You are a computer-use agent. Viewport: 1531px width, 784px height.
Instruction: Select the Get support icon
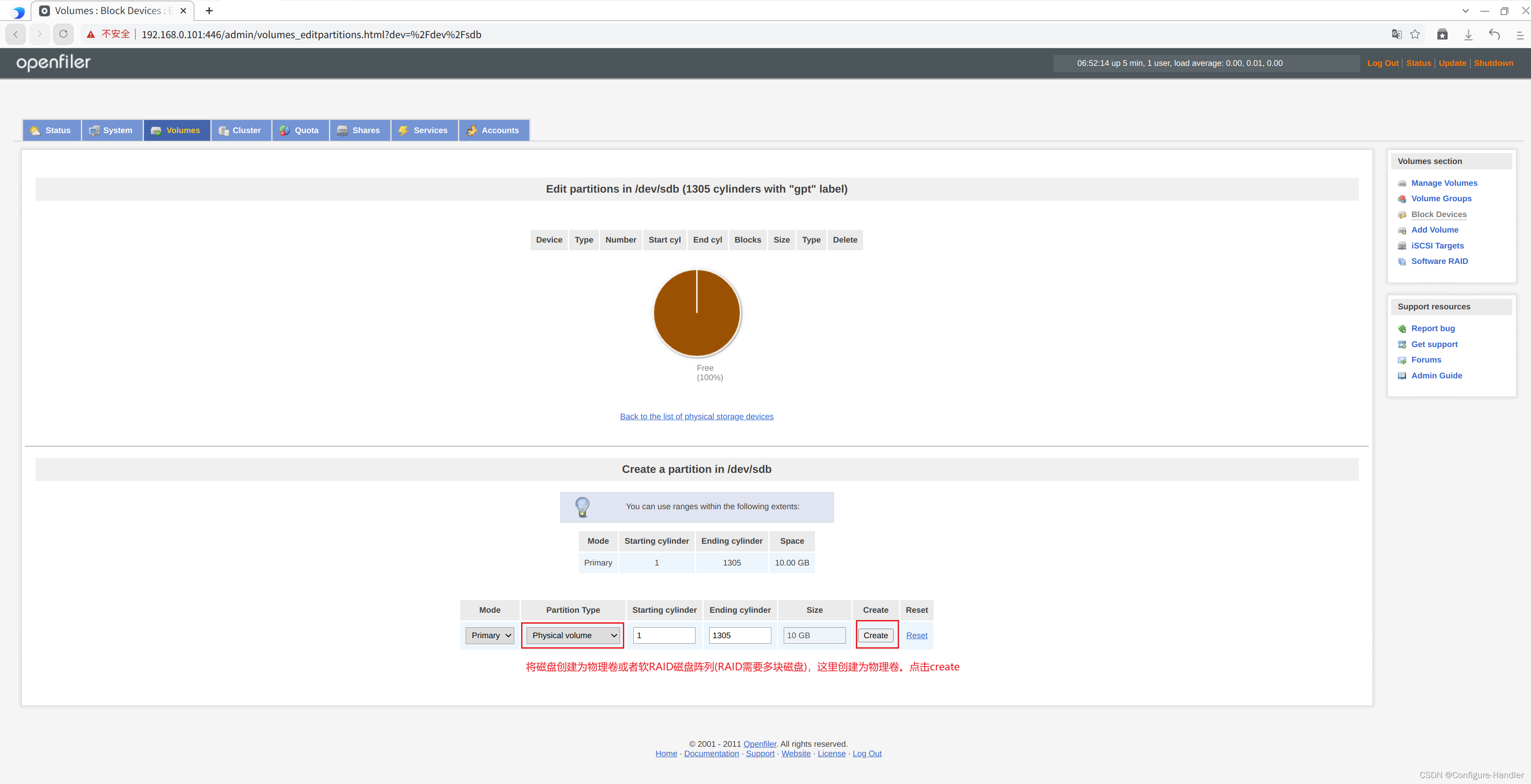(x=1402, y=344)
